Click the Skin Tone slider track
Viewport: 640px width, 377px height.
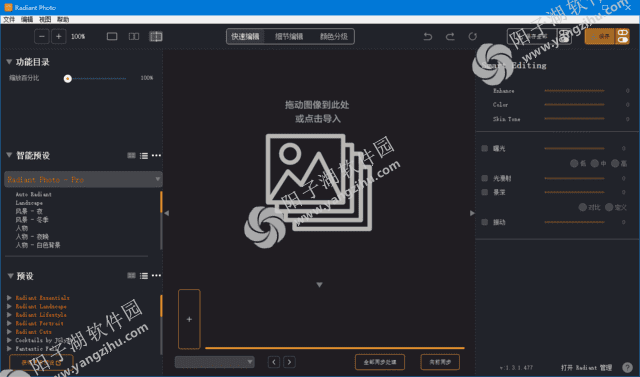pyautogui.click(x=574, y=119)
